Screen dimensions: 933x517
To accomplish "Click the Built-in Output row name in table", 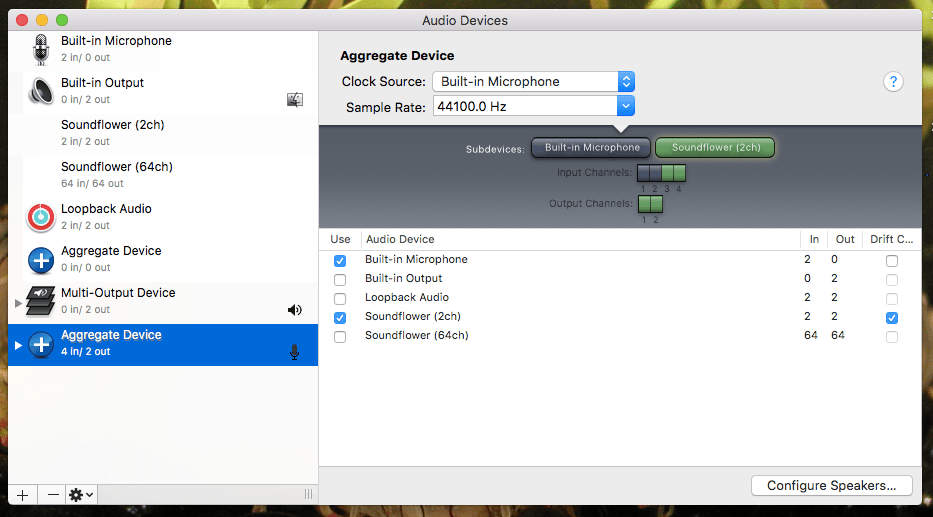I will pyautogui.click(x=403, y=278).
